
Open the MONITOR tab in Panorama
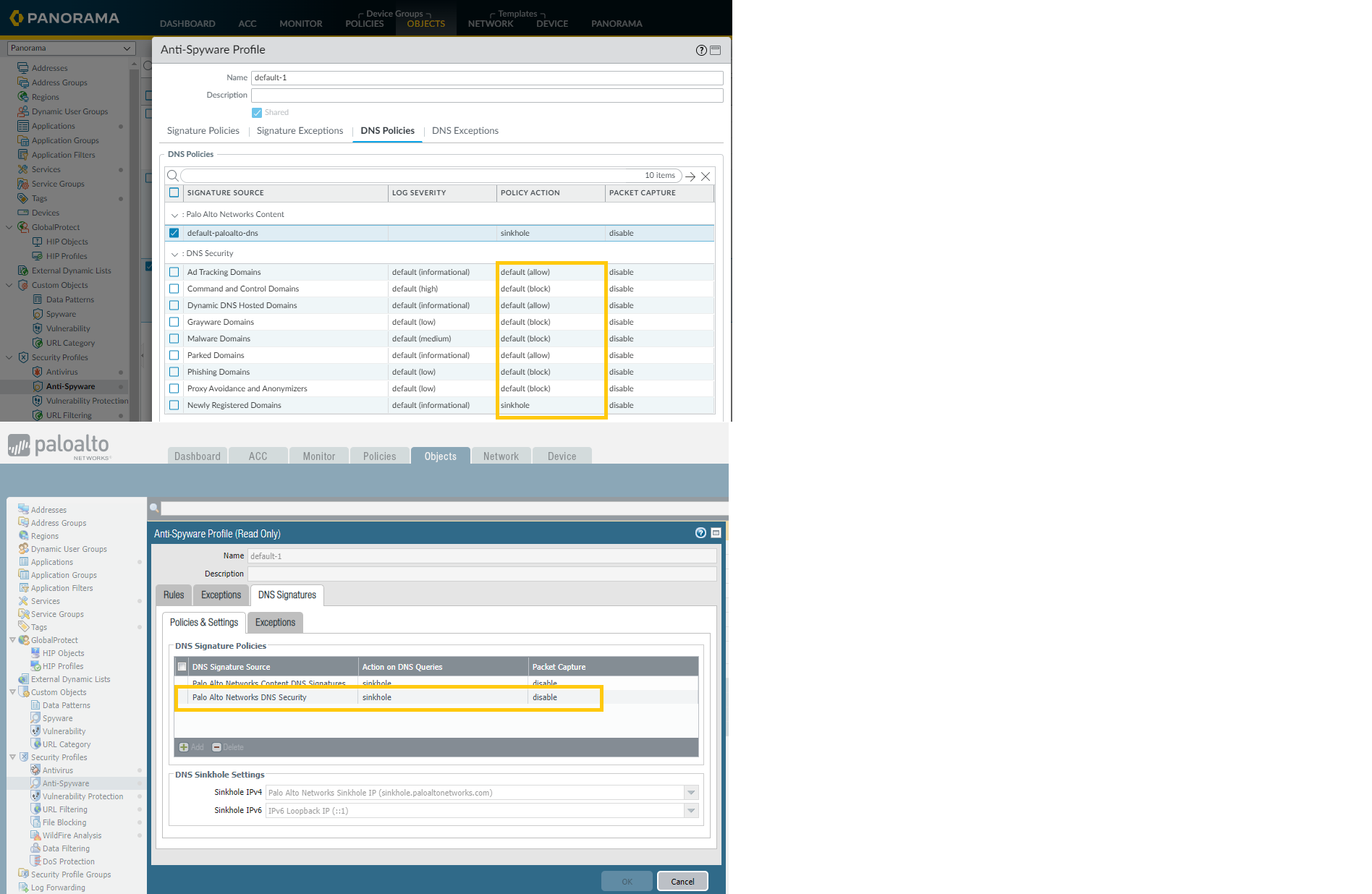(301, 24)
